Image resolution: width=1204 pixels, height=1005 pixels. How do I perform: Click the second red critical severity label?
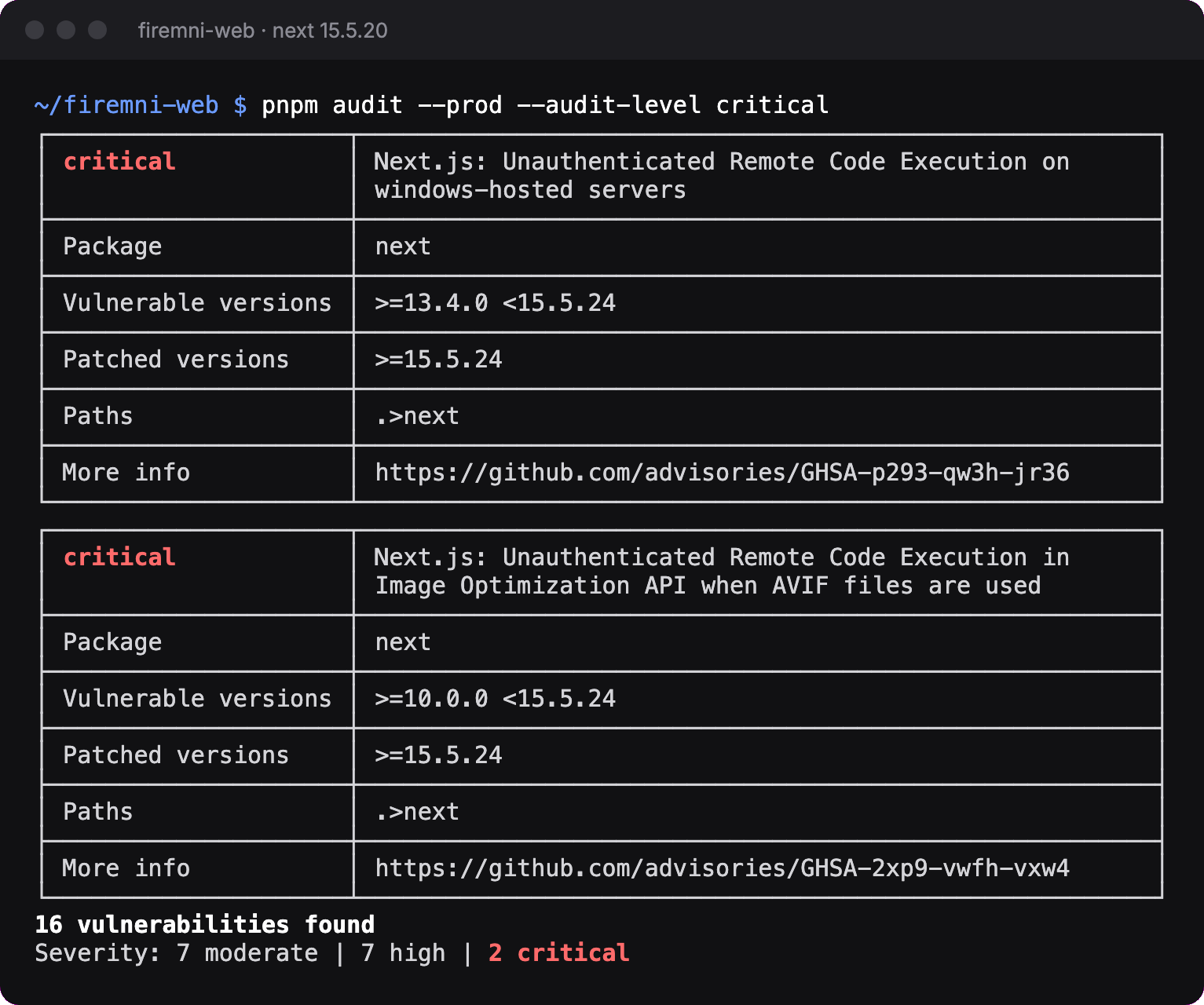tap(119, 557)
